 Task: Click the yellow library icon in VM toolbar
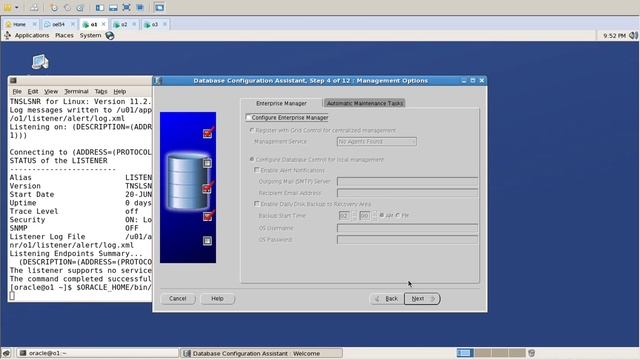coord(7,7)
